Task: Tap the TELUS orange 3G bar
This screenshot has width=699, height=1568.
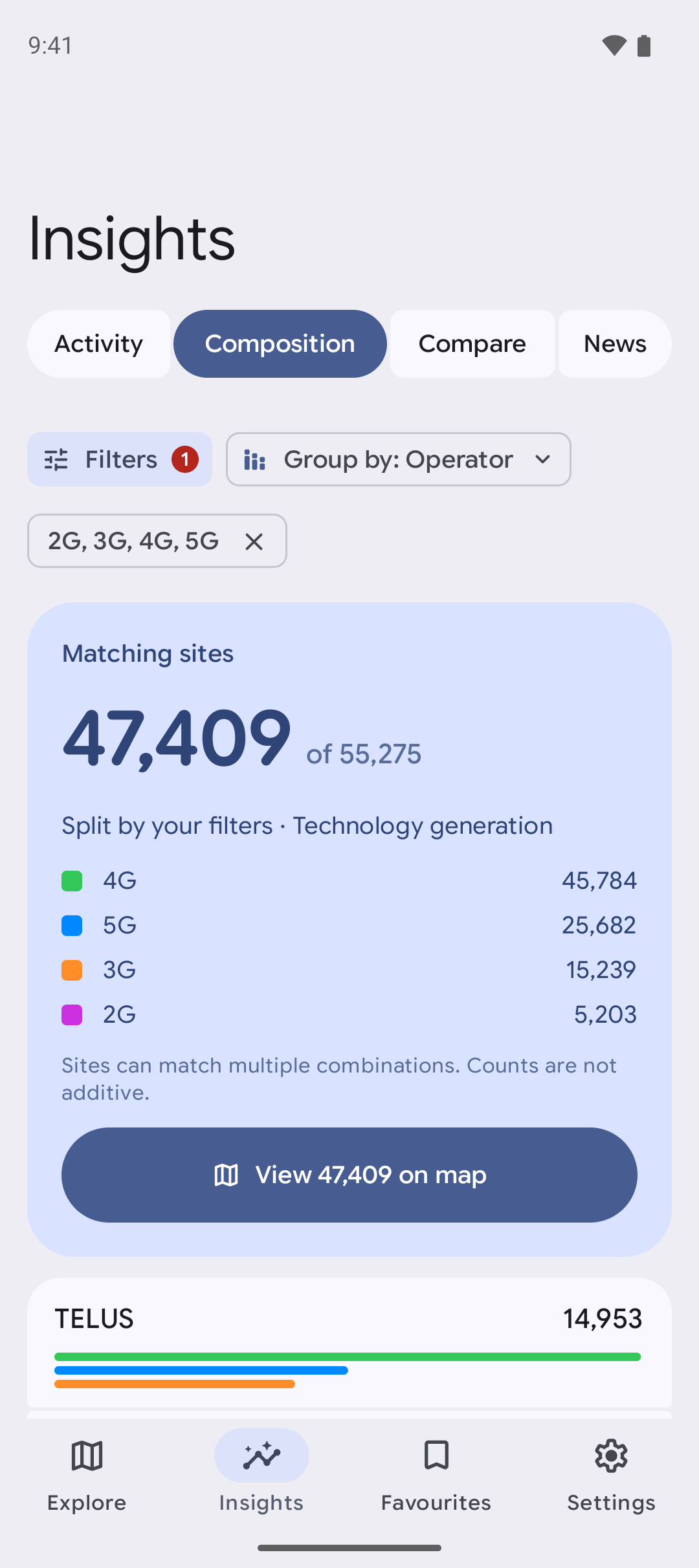Action: pyautogui.click(x=175, y=1384)
